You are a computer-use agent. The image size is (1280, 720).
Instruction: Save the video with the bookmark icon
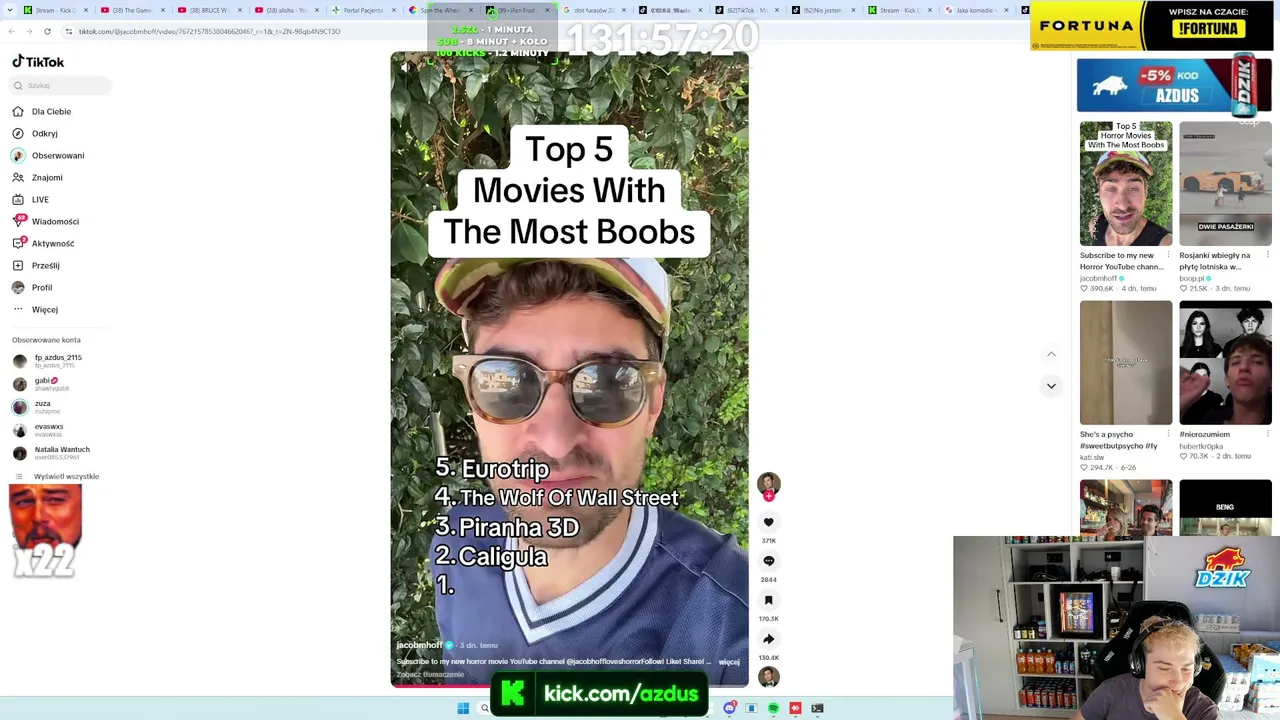(x=768, y=600)
